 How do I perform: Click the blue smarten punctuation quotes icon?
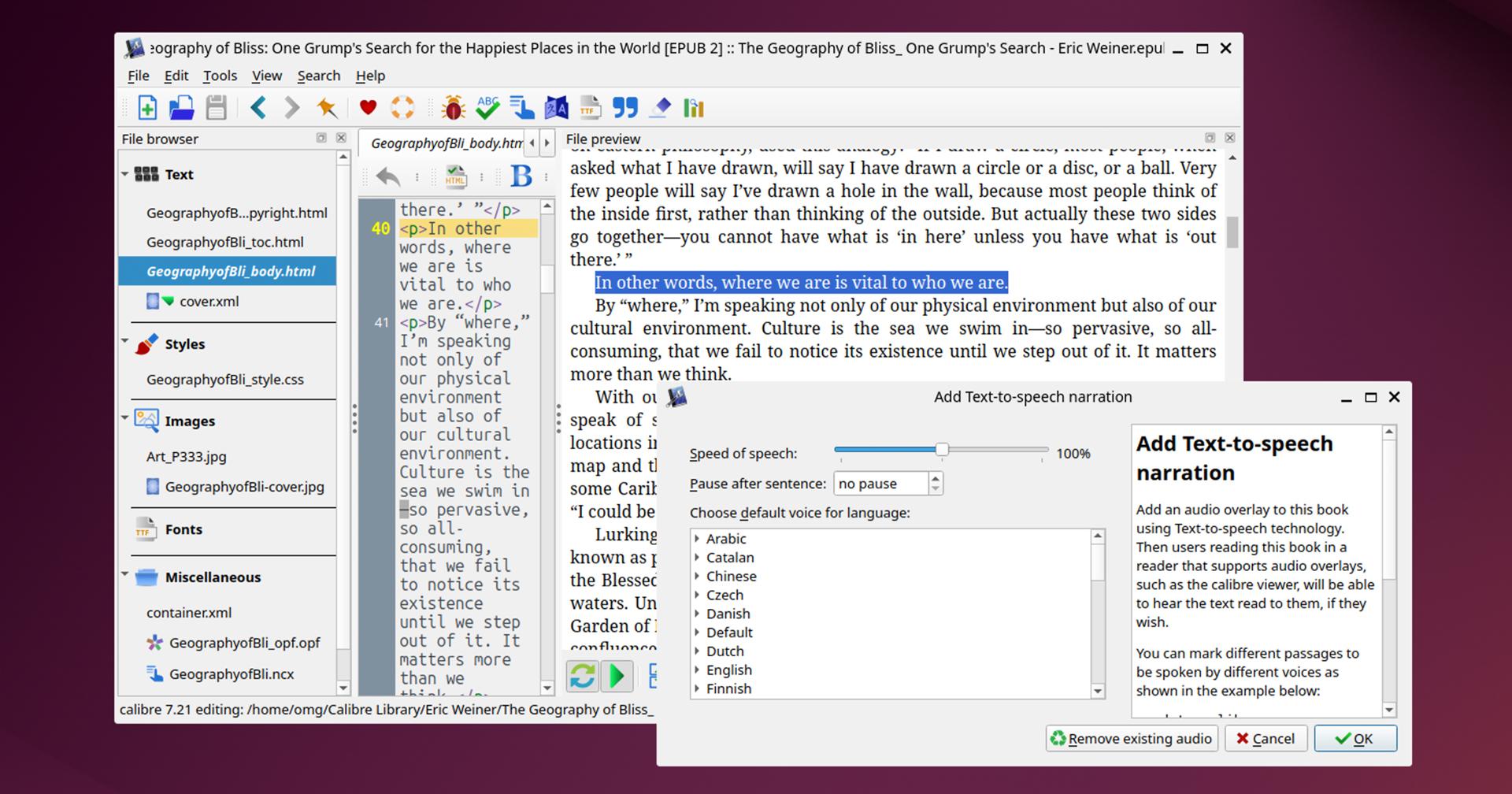[x=625, y=107]
